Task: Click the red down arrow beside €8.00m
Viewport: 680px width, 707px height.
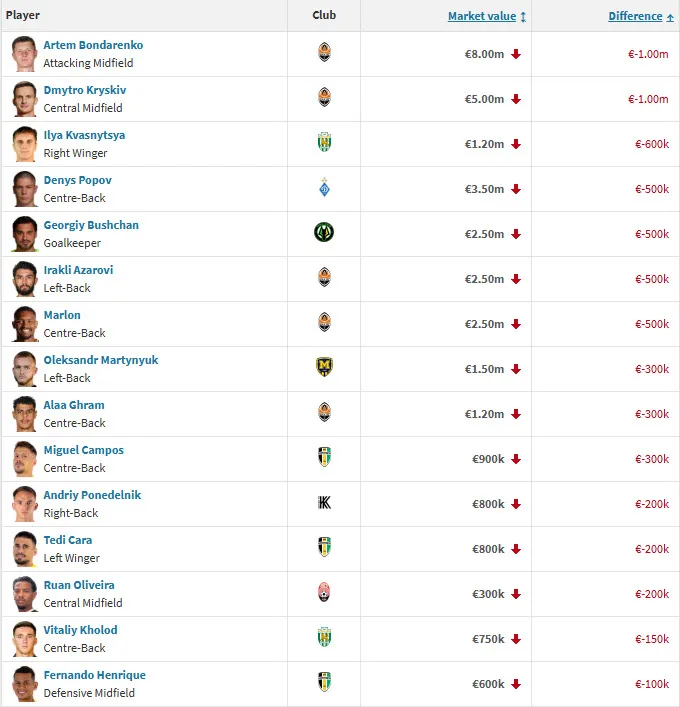Action: [x=516, y=54]
